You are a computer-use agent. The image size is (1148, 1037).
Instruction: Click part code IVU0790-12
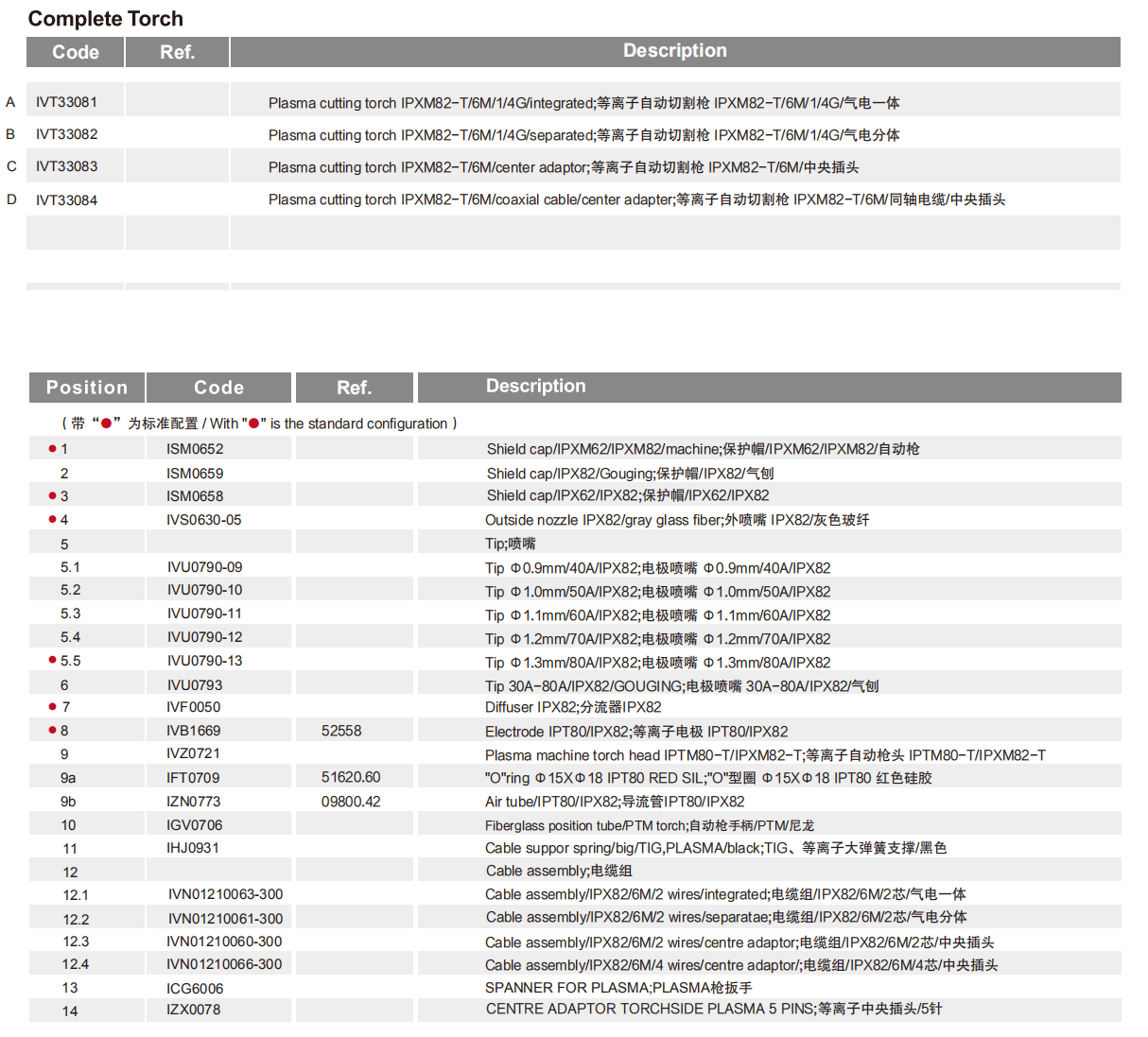click(x=204, y=637)
